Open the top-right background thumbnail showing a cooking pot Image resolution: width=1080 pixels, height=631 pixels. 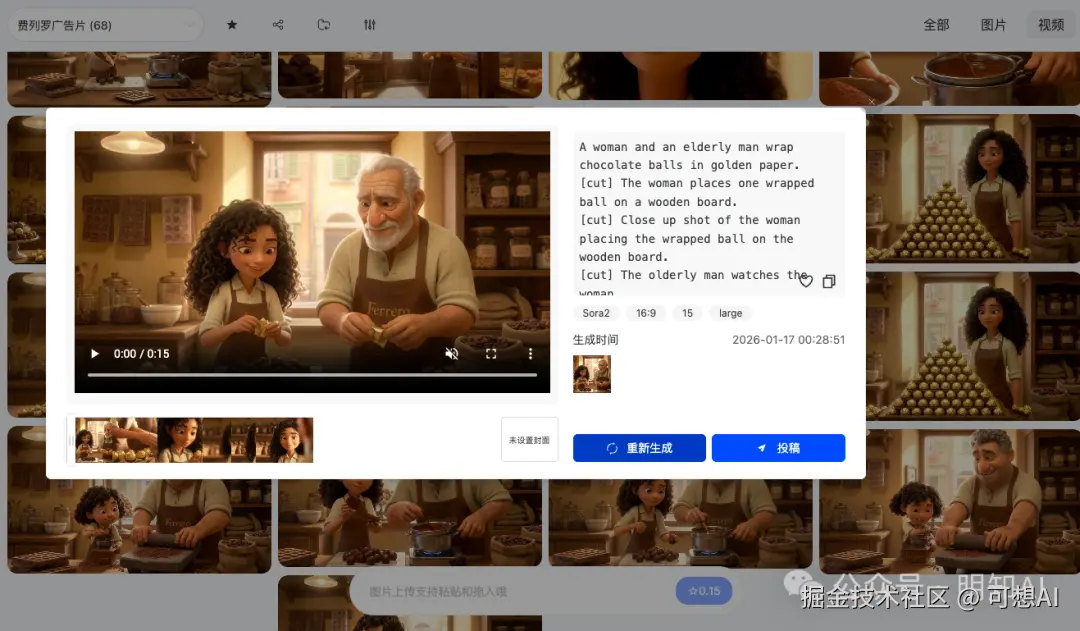[949, 78]
